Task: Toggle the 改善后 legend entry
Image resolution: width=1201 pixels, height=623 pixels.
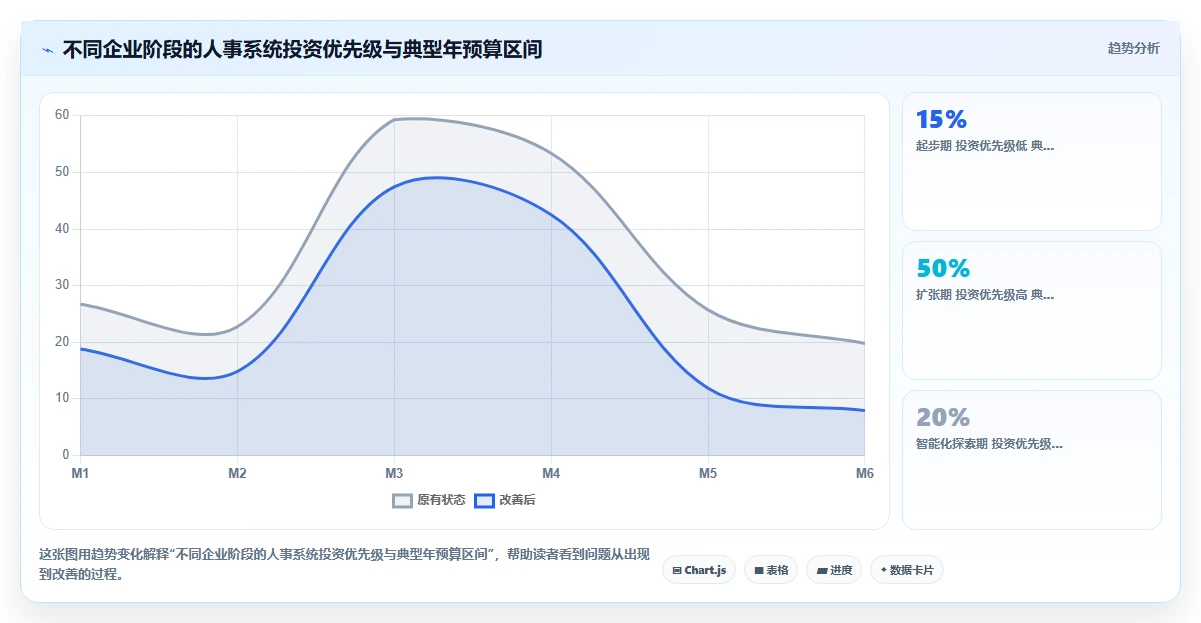Action: [x=505, y=500]
